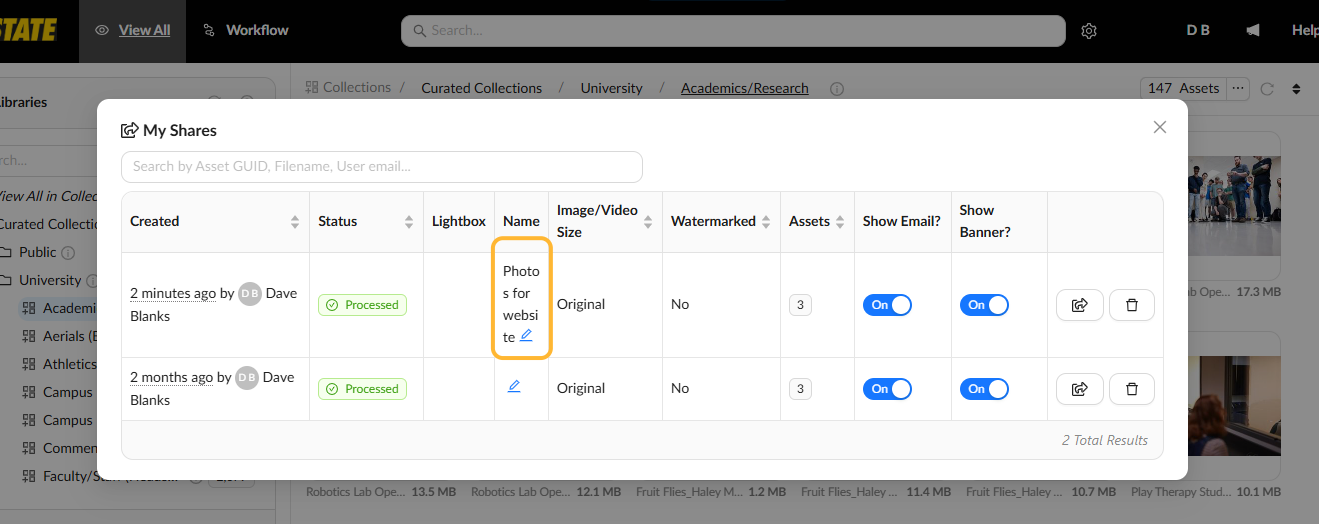This screenshot has height=524, width=1319.
Task: Click the announcements megaphone icon
Action: (1253, 30)
